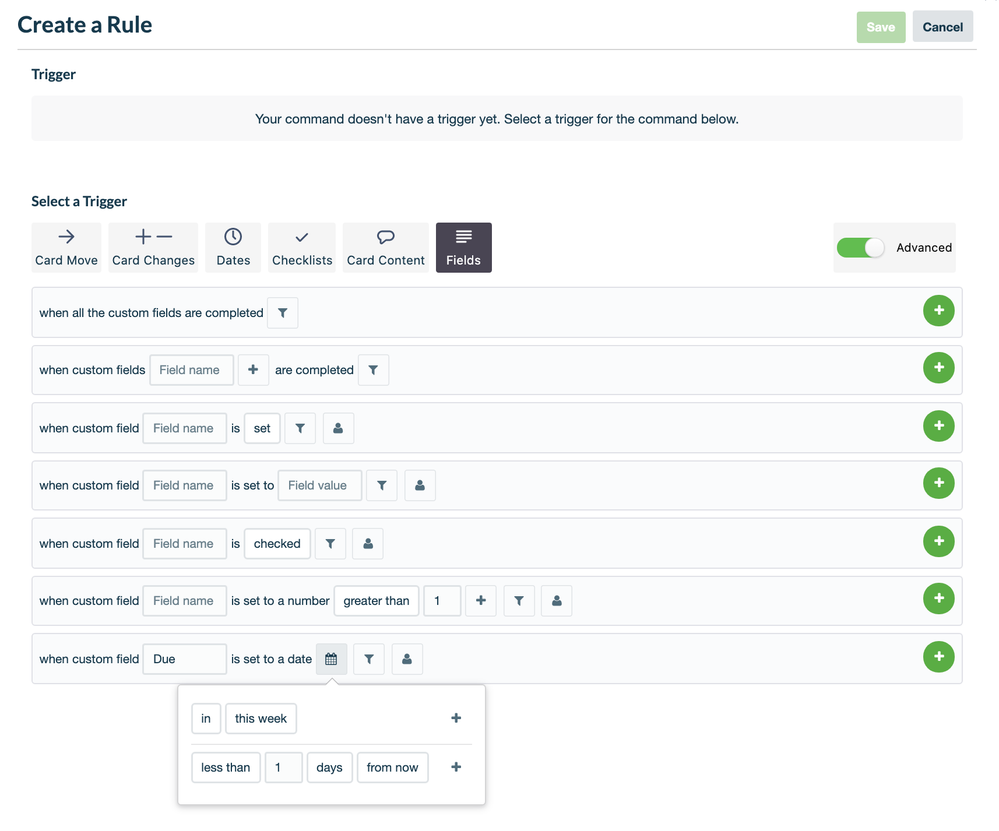Click the person icon in 'is checked' row
This screenshot has width=999, height=831.
coord(368,544)
